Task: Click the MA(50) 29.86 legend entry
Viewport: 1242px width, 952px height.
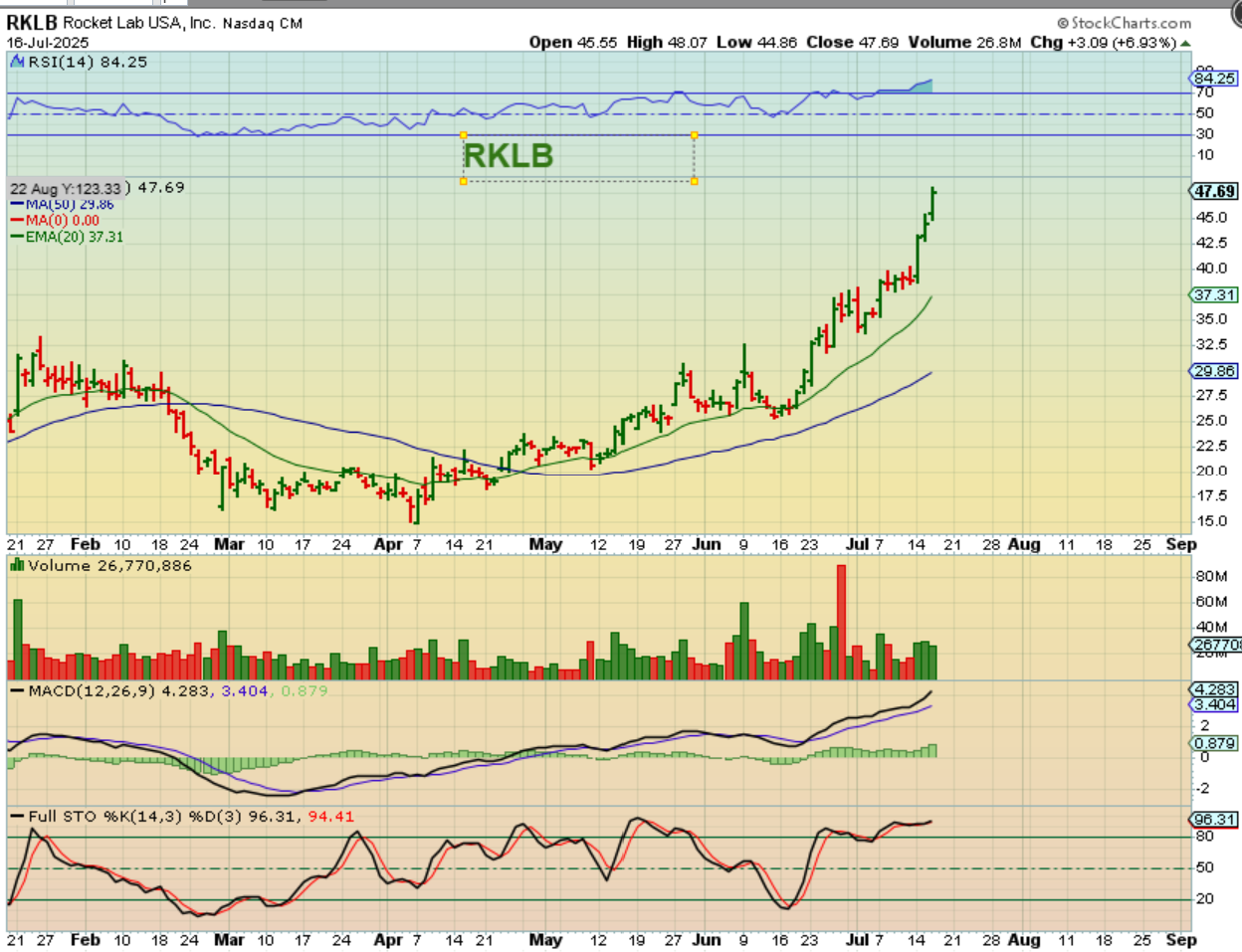Action: pyautogui.click(x=63, y=204)
